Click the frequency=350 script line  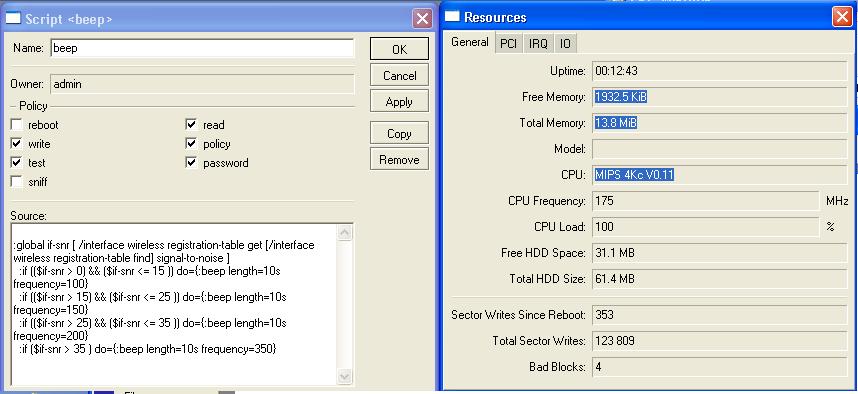[x=148, y=349]
